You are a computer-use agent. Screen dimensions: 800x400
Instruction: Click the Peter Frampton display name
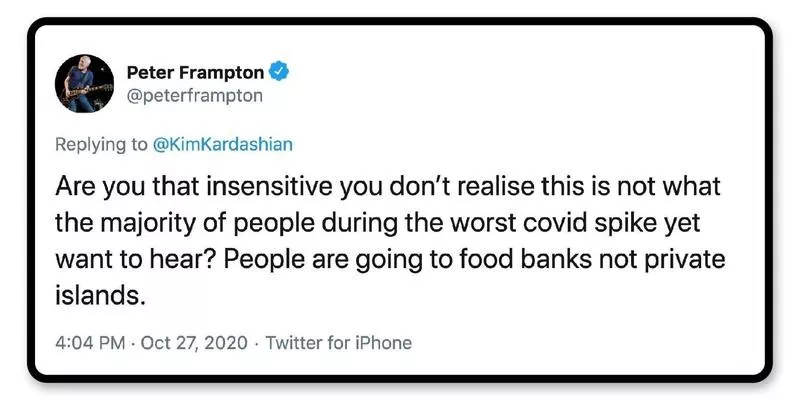point(197,72)
